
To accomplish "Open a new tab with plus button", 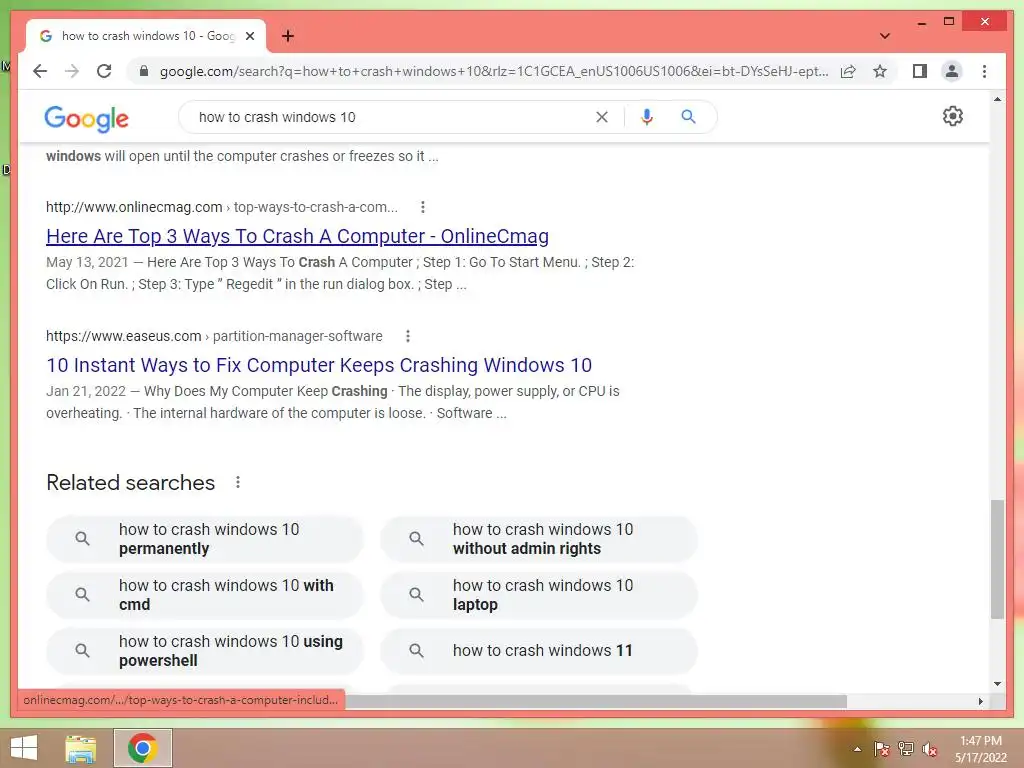I will [288, 36].
